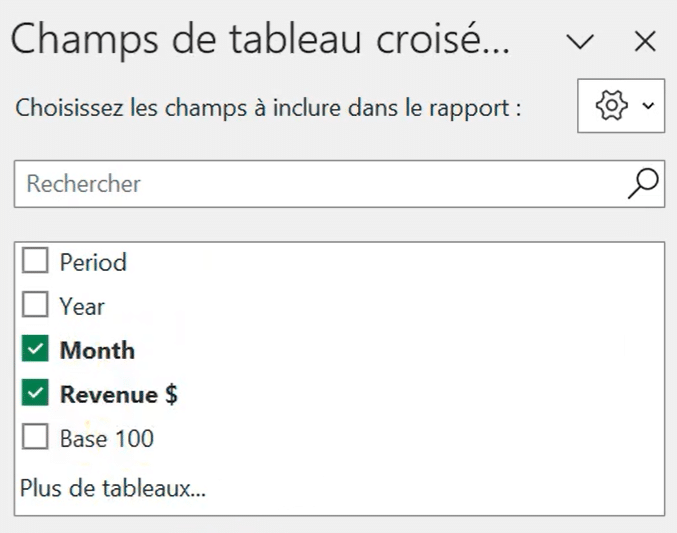
Task: Click the pane title Champs de tableau croisé
Action: [260, 40]
